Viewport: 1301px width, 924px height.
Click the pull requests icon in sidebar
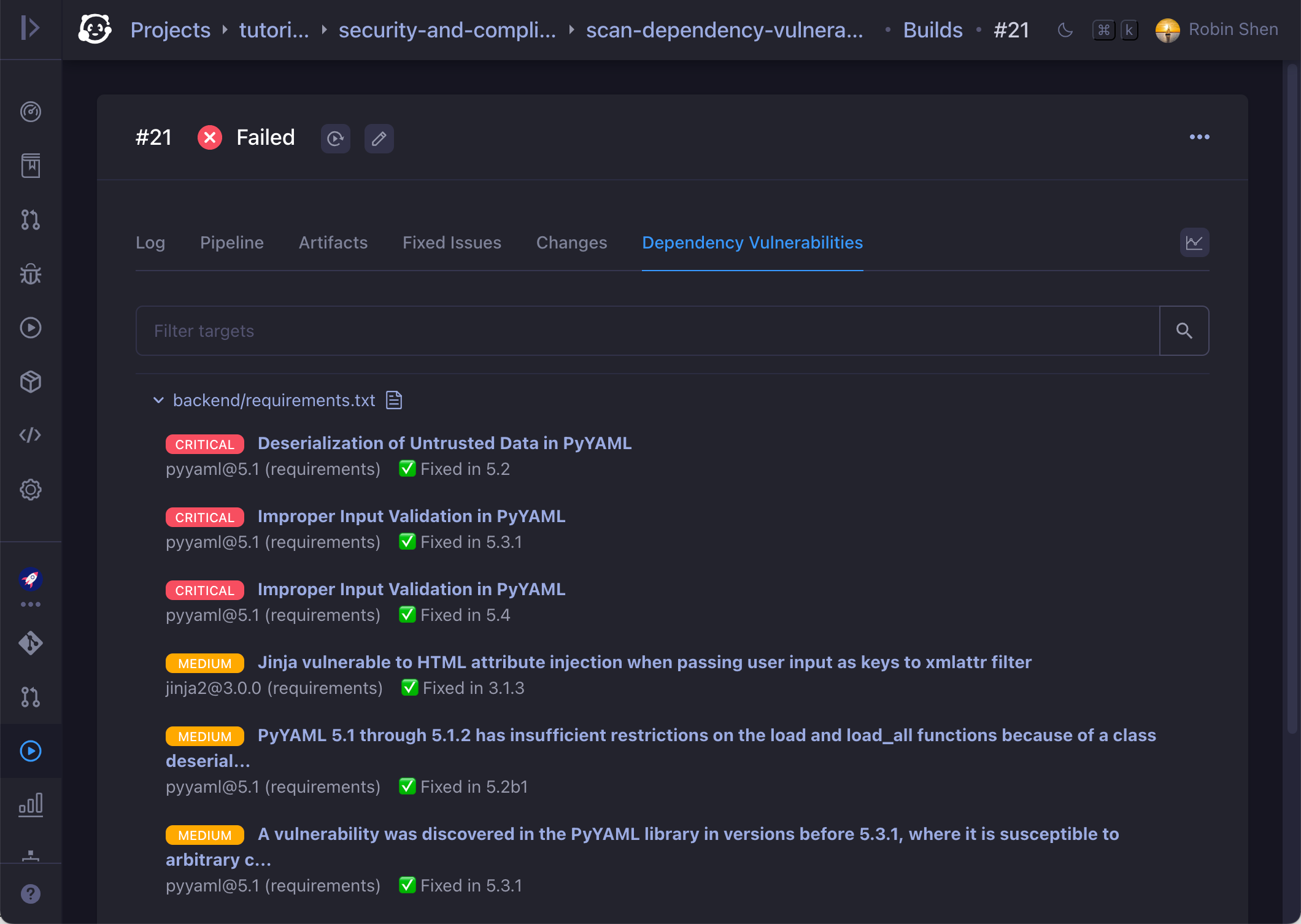pos(30,220)
